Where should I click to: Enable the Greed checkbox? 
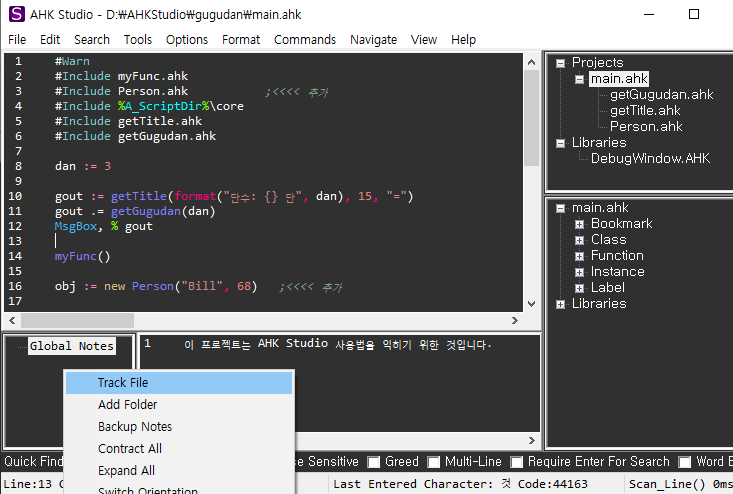pyautogui.click(x=374, y=462)
